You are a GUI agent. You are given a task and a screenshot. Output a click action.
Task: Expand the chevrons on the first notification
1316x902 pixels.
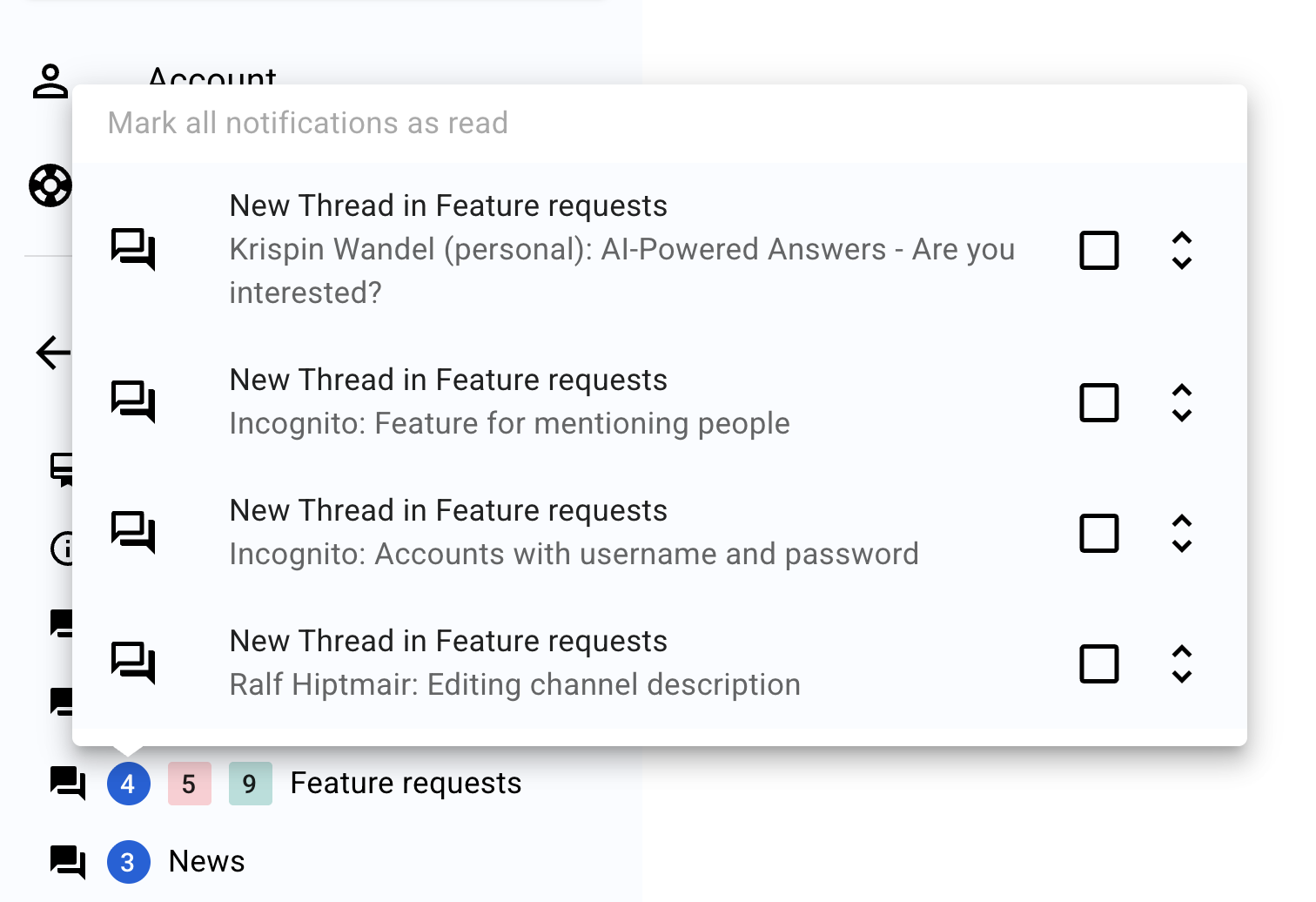[1182, 250]
